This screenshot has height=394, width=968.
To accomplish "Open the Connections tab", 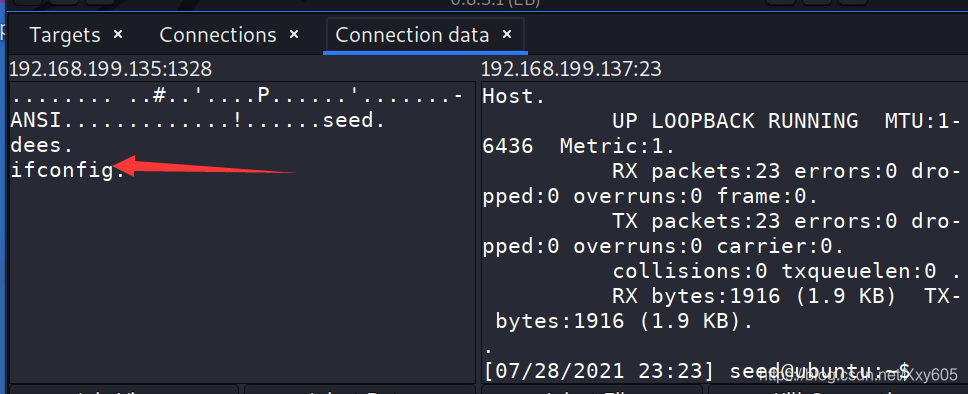I will (x=217, y=35).
